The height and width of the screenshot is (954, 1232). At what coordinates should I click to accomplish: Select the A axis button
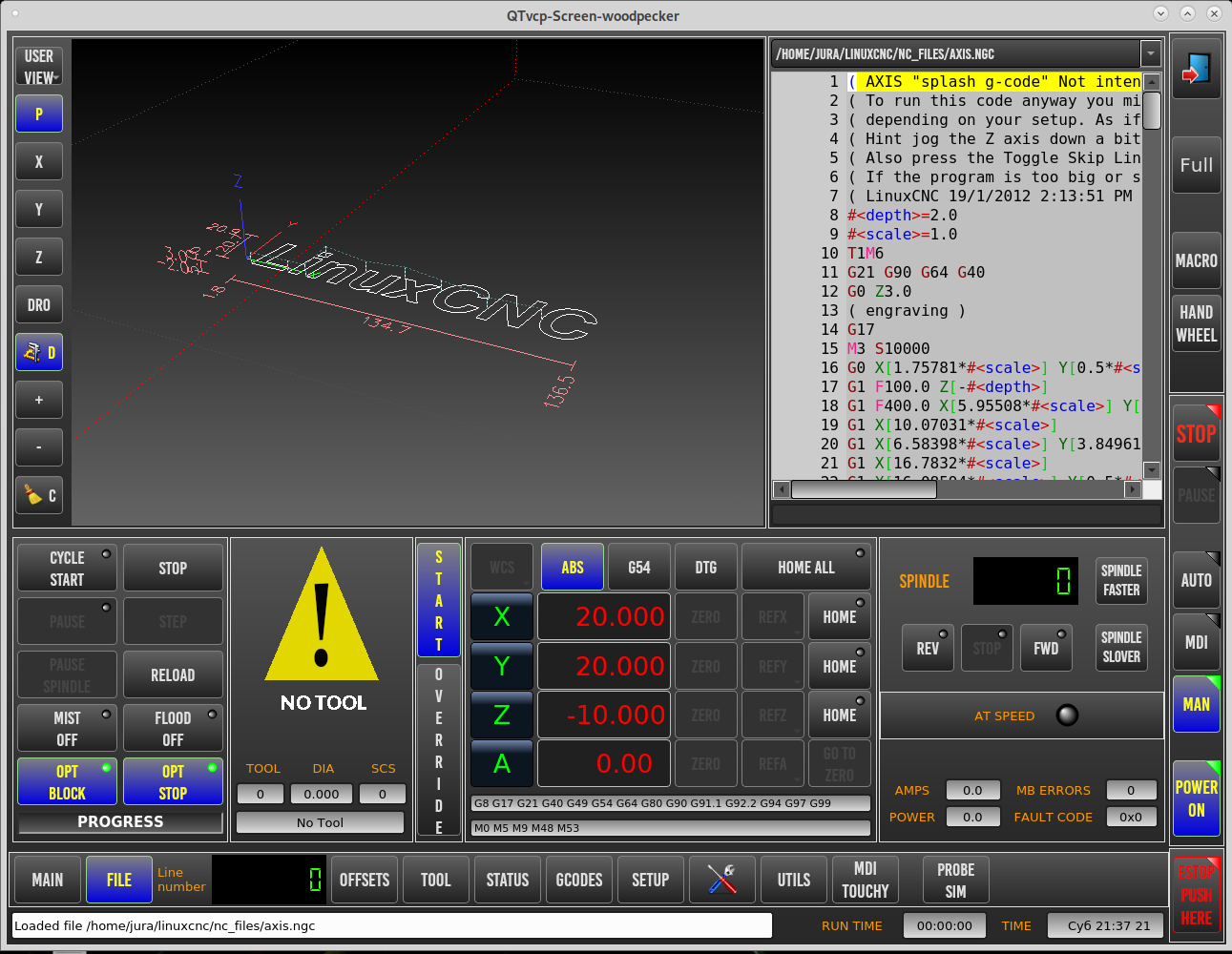pyautogui.click(x=502, y=763)
